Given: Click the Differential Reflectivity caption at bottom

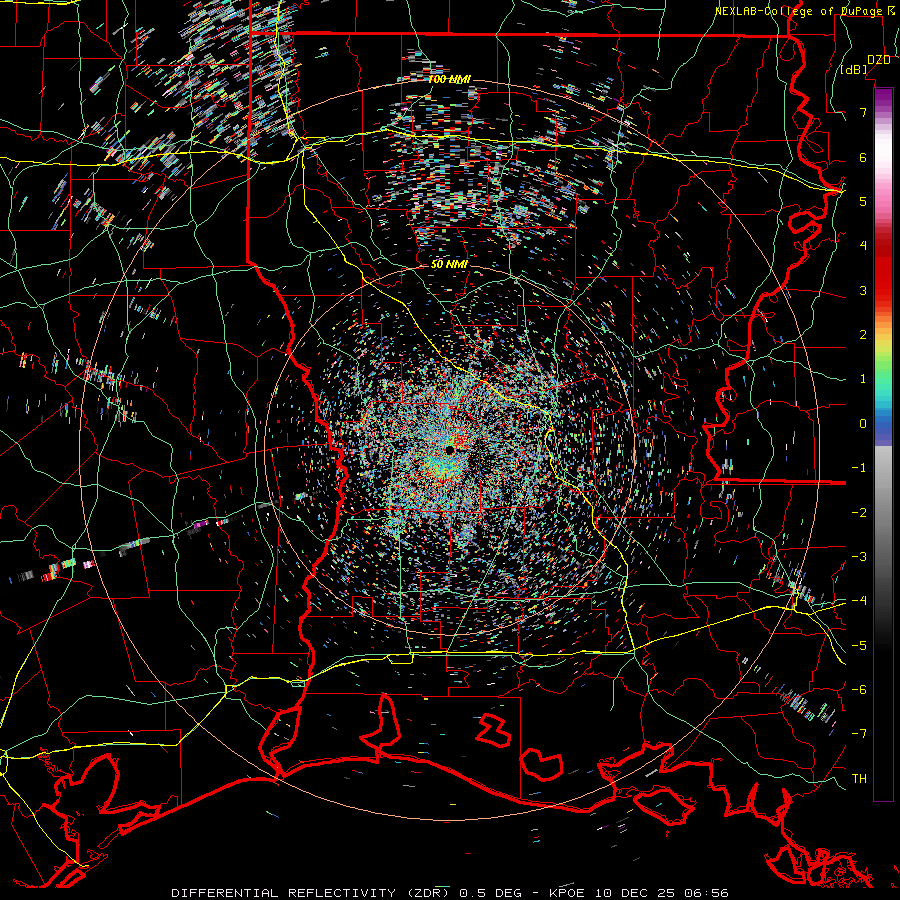Looking at the screenshot, I should tap(449, 893).
